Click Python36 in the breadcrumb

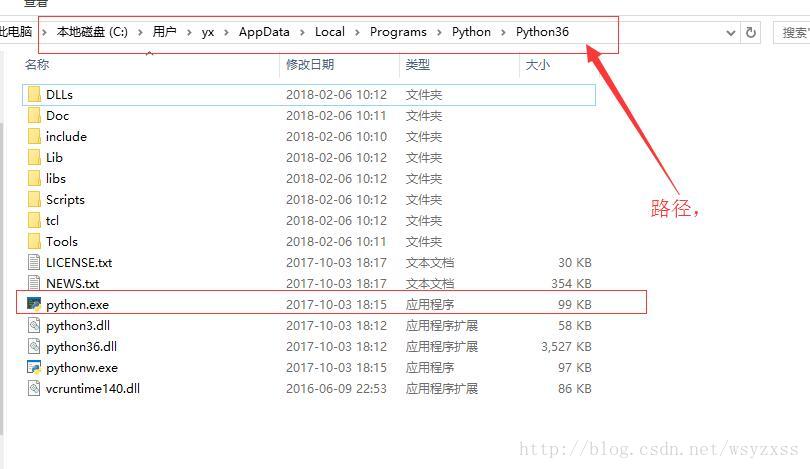542,32
